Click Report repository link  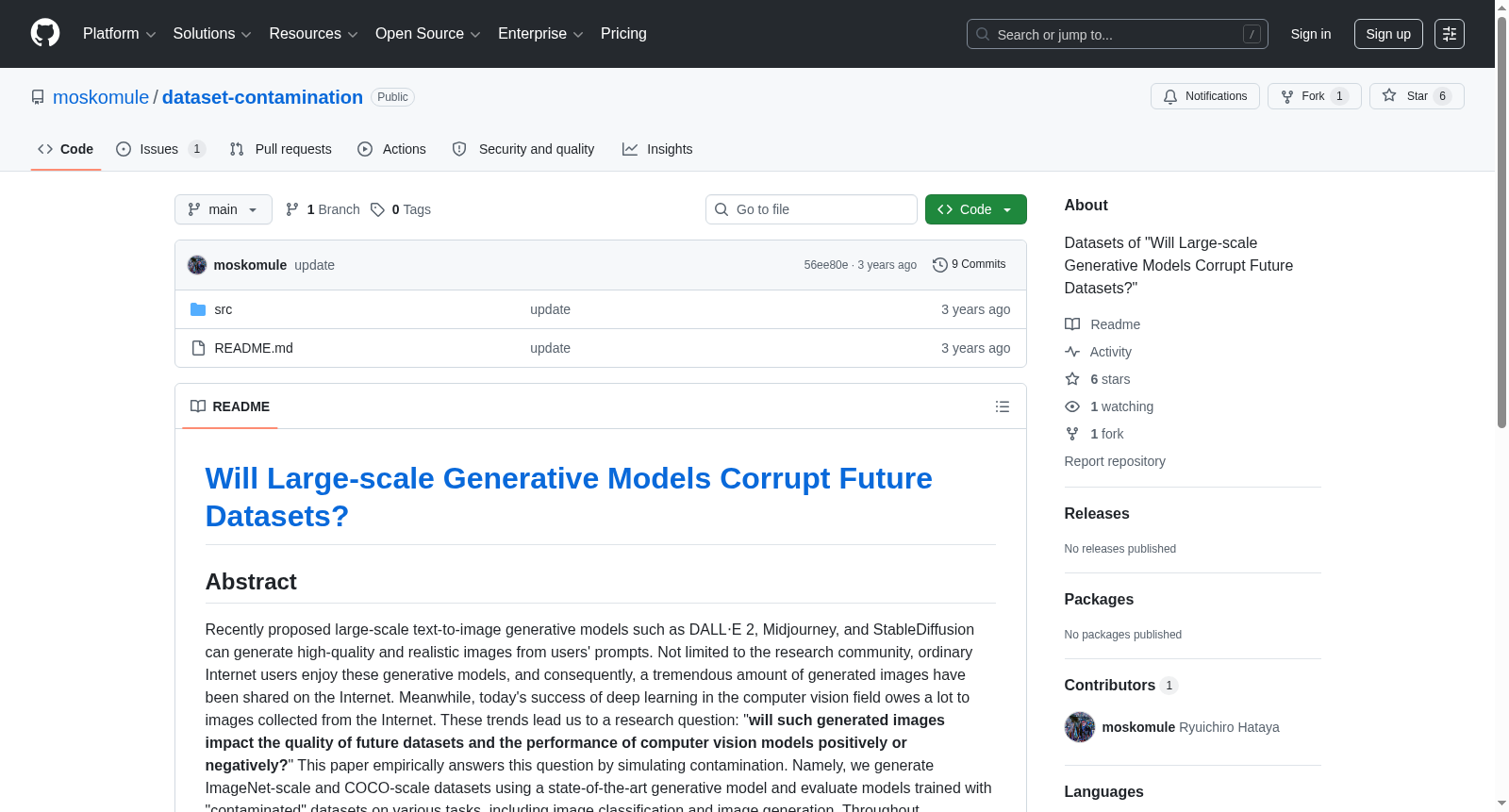[1115, 461]
